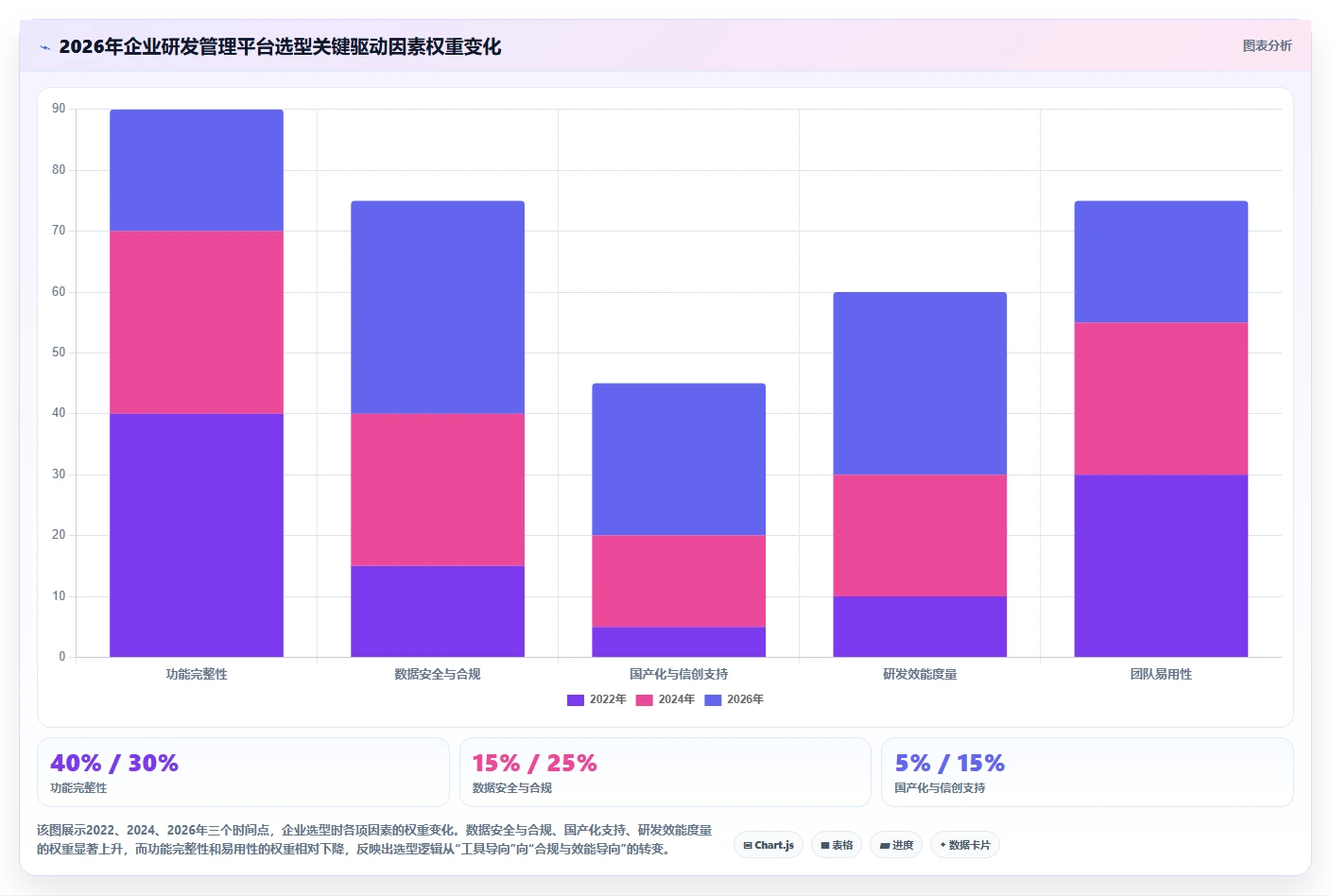Click the y-axis value 90
This screenshot has height=896, width=1331.
pyautogui.click(x=59, y=109)
